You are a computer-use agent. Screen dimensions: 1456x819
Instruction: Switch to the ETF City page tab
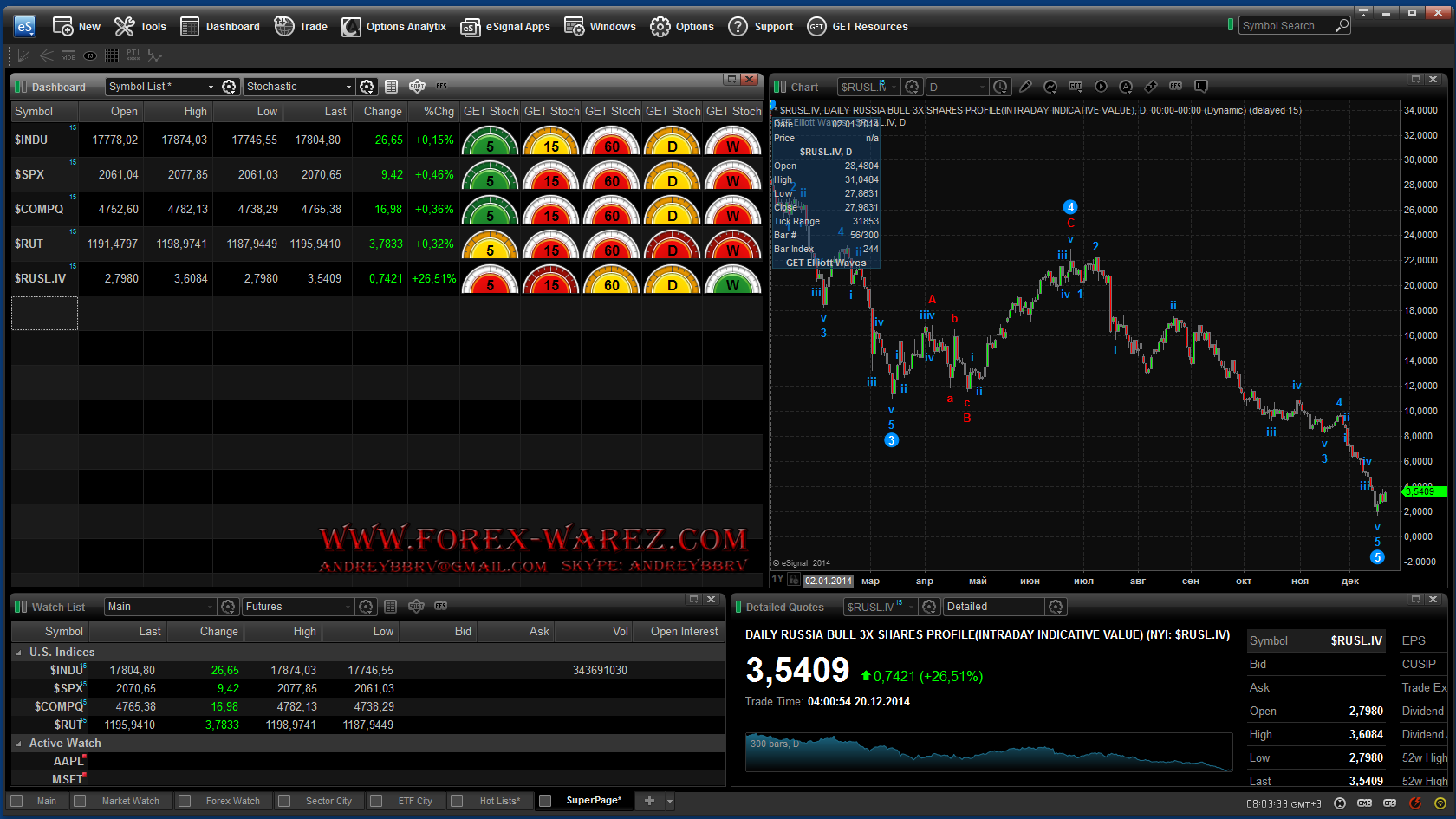[415, 801]
